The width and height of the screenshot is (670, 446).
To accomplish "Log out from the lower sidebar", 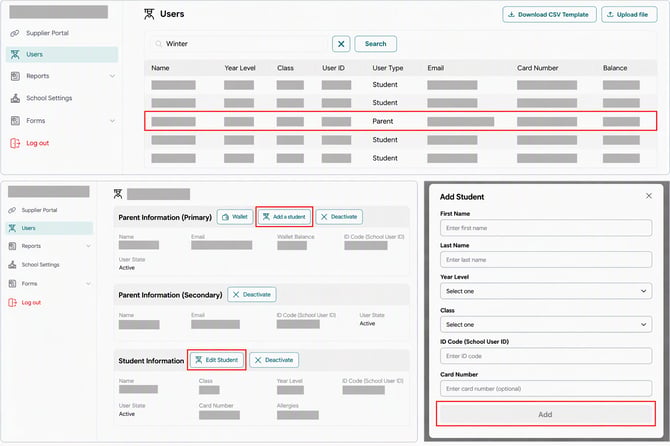I will (31, 302).
